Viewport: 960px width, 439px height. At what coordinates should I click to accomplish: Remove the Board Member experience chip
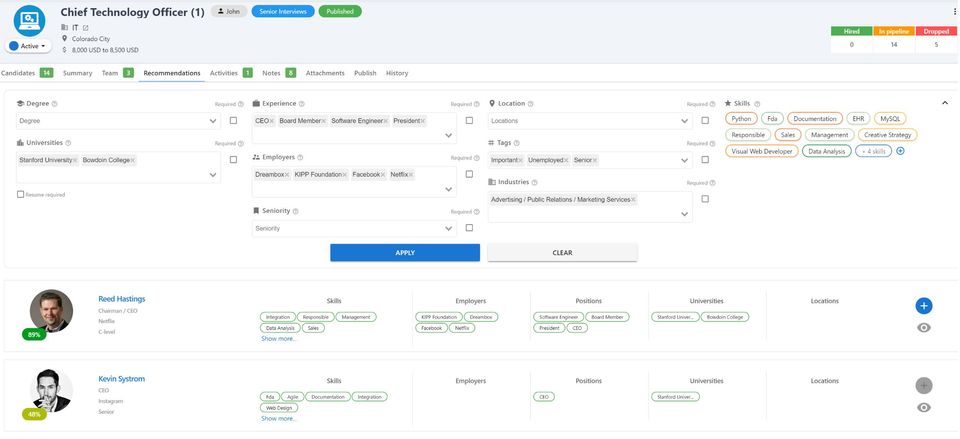[324, 121]
